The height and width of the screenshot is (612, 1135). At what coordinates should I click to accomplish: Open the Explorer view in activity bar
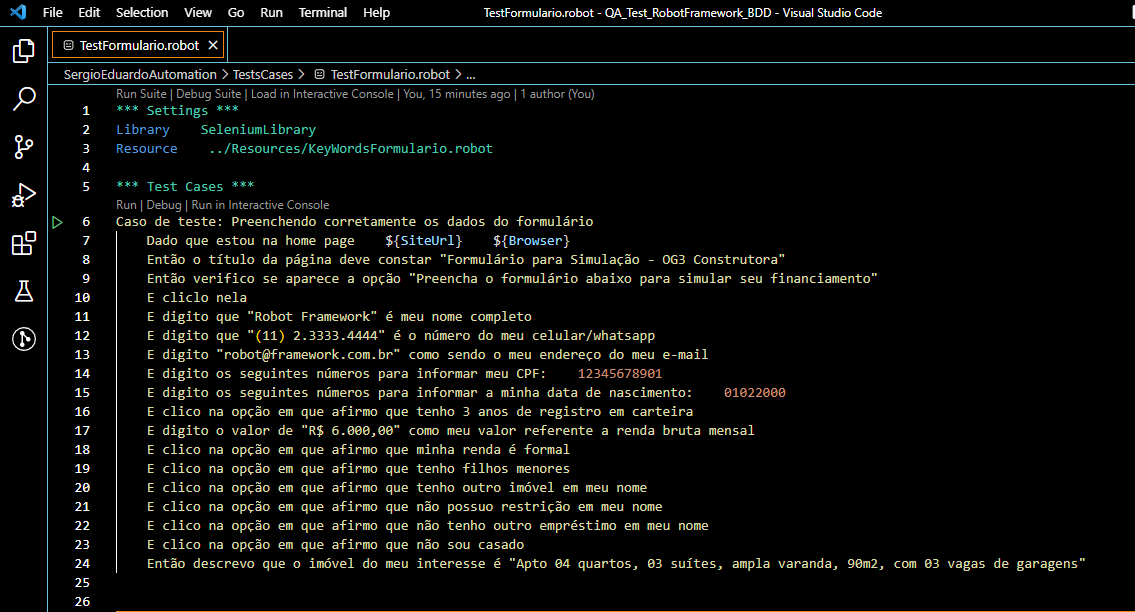[23, 51]
